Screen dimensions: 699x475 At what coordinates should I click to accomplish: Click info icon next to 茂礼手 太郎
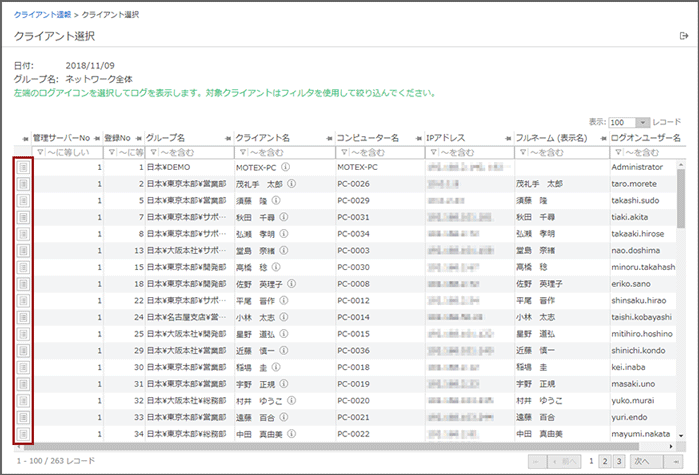tap(292, 184)
